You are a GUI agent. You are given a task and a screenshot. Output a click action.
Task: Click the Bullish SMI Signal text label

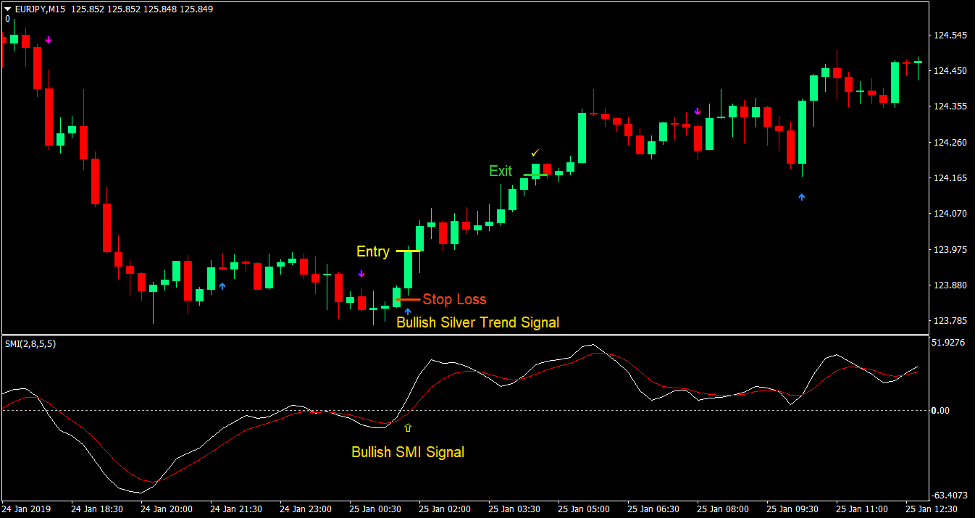click(x=407, y=452)
